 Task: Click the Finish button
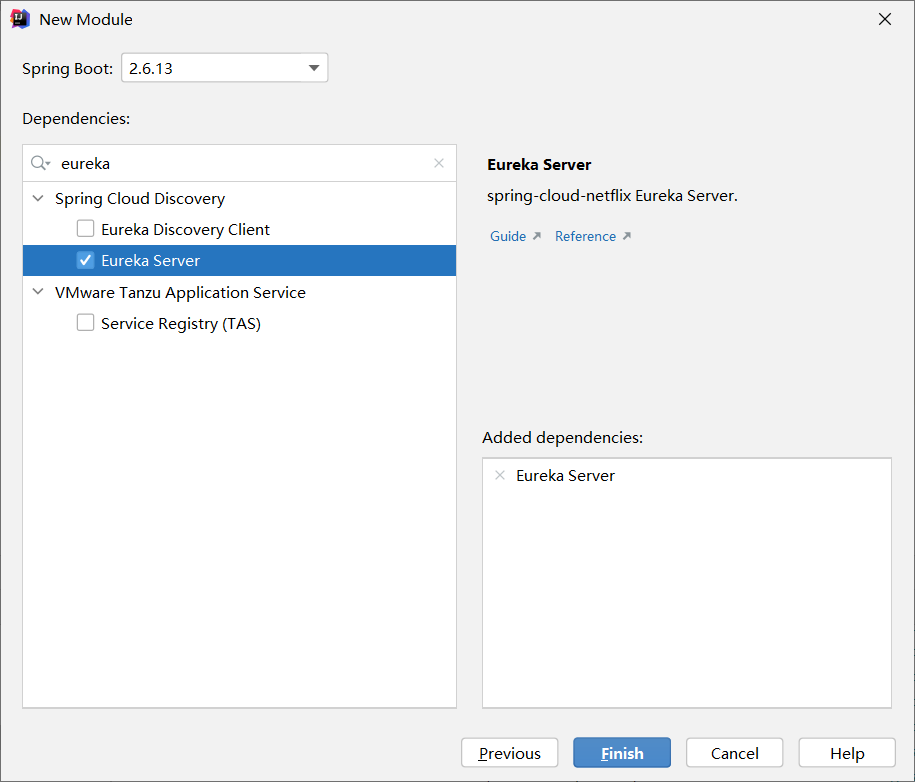click(x=622, y=753)
